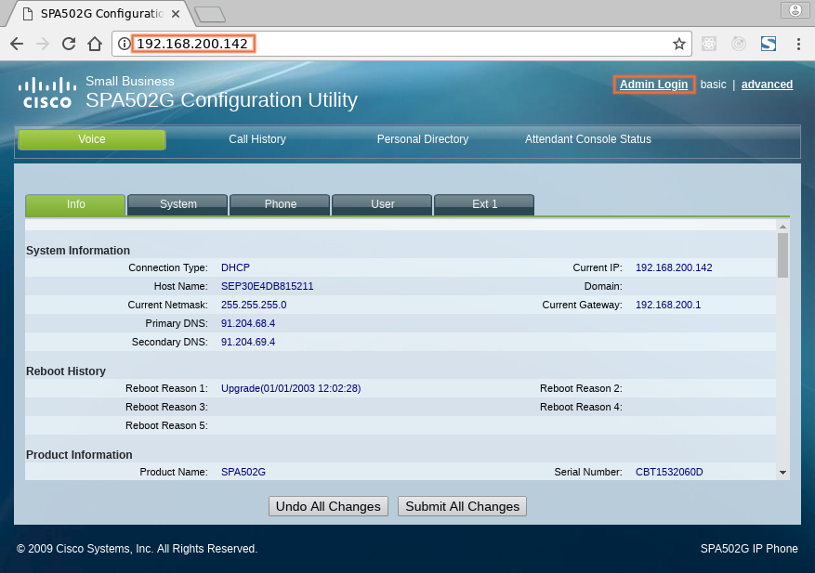Go back with the browser back arrow
Screen dimensions: 815x573
(x=17, y=44)
